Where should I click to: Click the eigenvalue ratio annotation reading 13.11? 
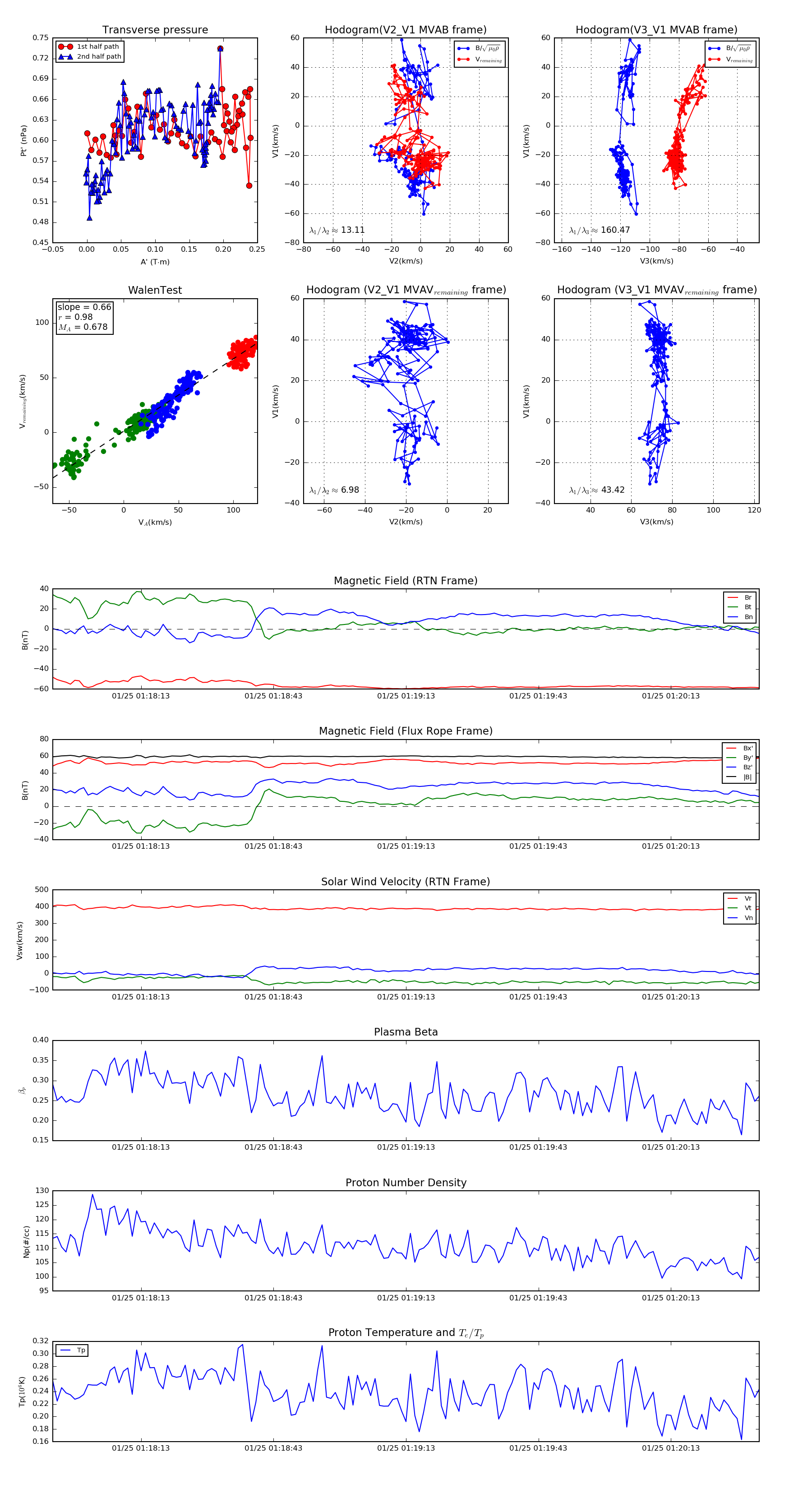337,230
